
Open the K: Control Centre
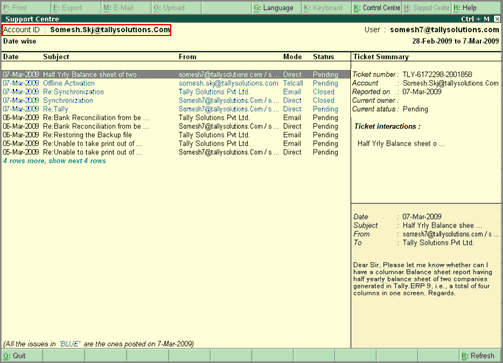tap(377, 8)
